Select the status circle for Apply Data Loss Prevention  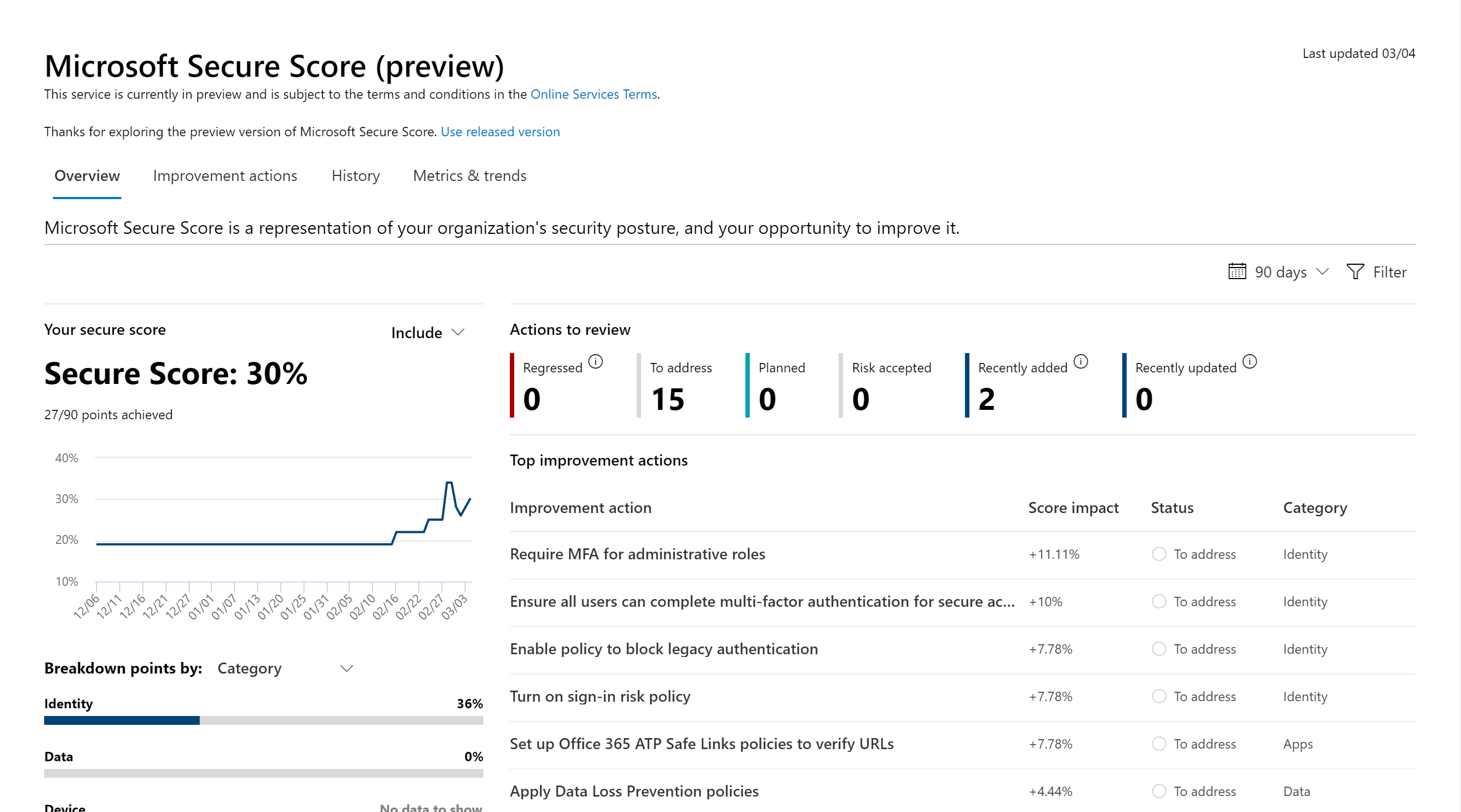tap(1159, 791)
